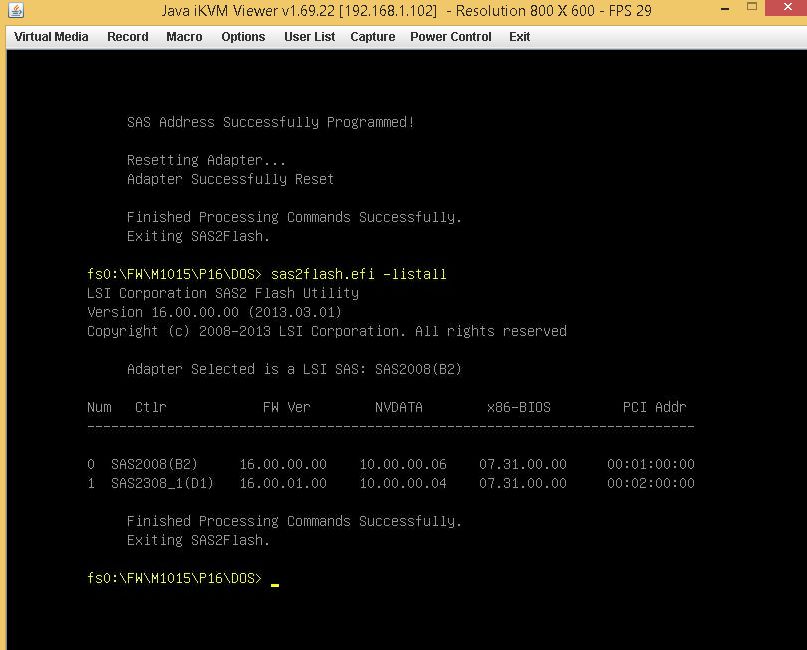Click the 'PCI Addr' column header
This screenshot has height=650, width=807.
(655, 407)
